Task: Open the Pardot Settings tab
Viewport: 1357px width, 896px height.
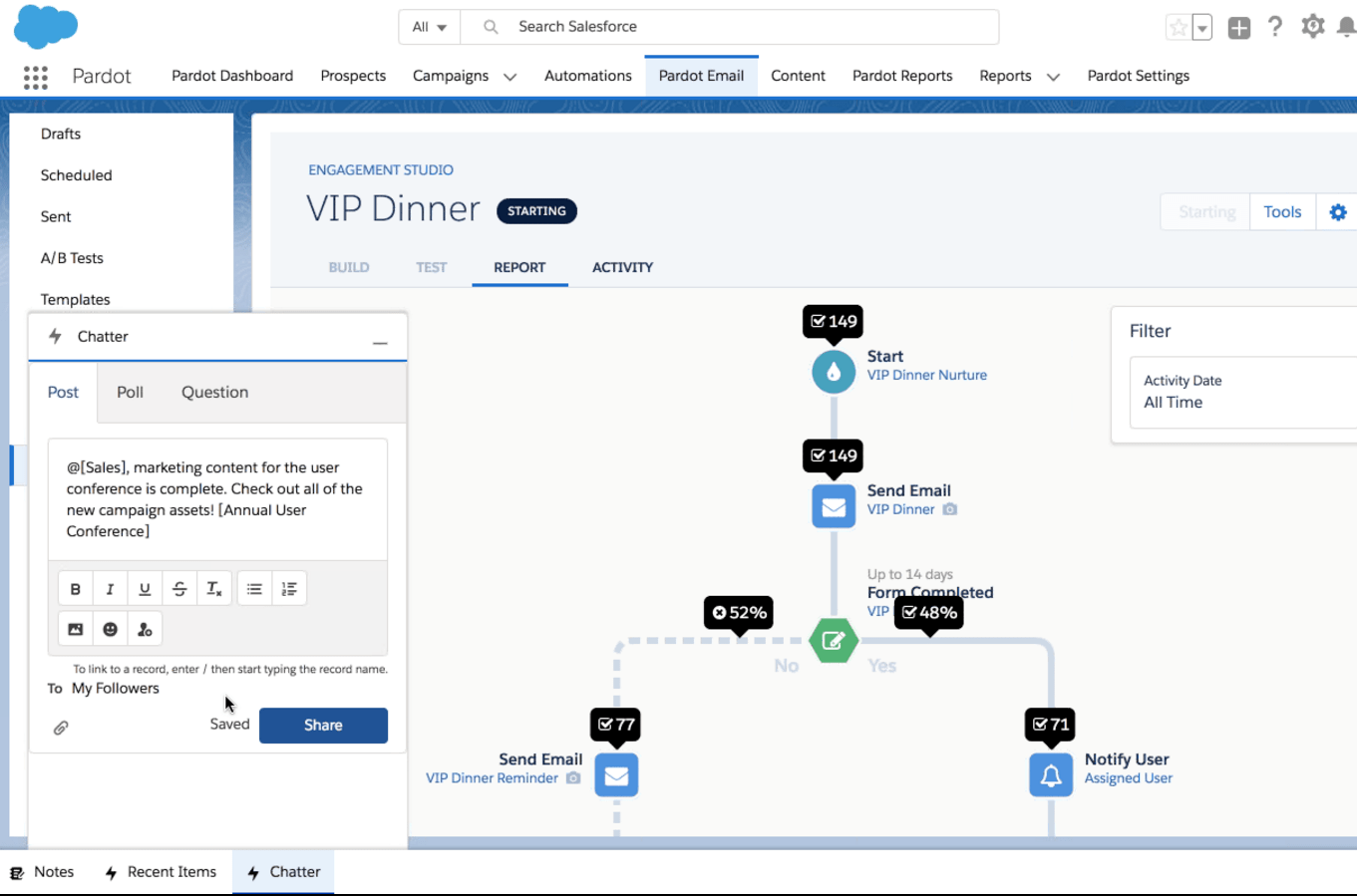Action: click(1139, 76)
